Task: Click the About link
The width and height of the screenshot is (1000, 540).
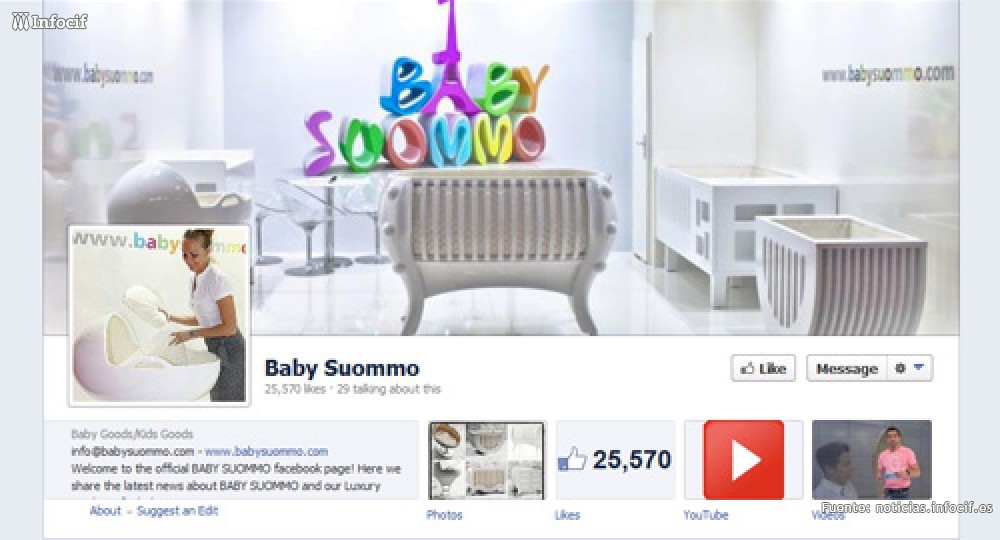Action: click(x=105, y=511)
